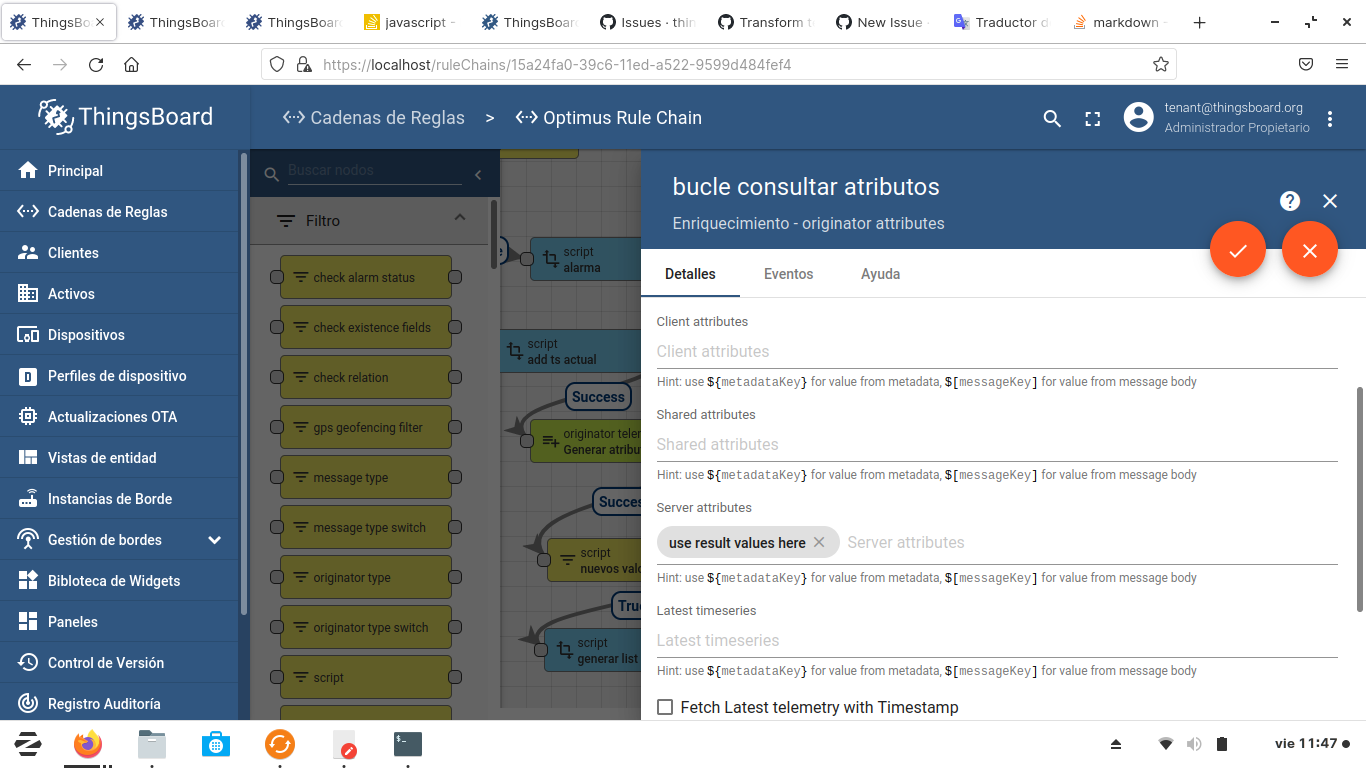
Task: Enable Fetch Latest telemetry with Timestamp
Action: [x=665, y=707]
